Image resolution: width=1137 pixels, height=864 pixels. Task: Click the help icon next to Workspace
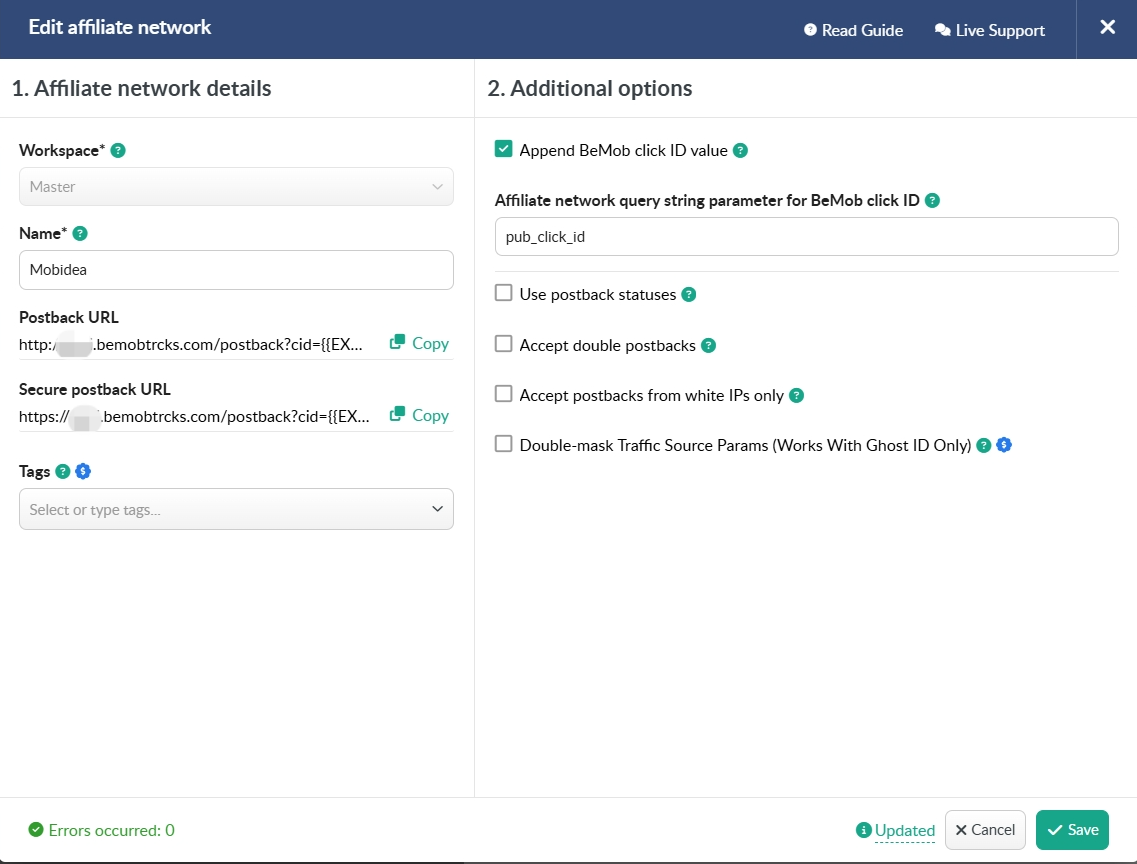(118, 151)
